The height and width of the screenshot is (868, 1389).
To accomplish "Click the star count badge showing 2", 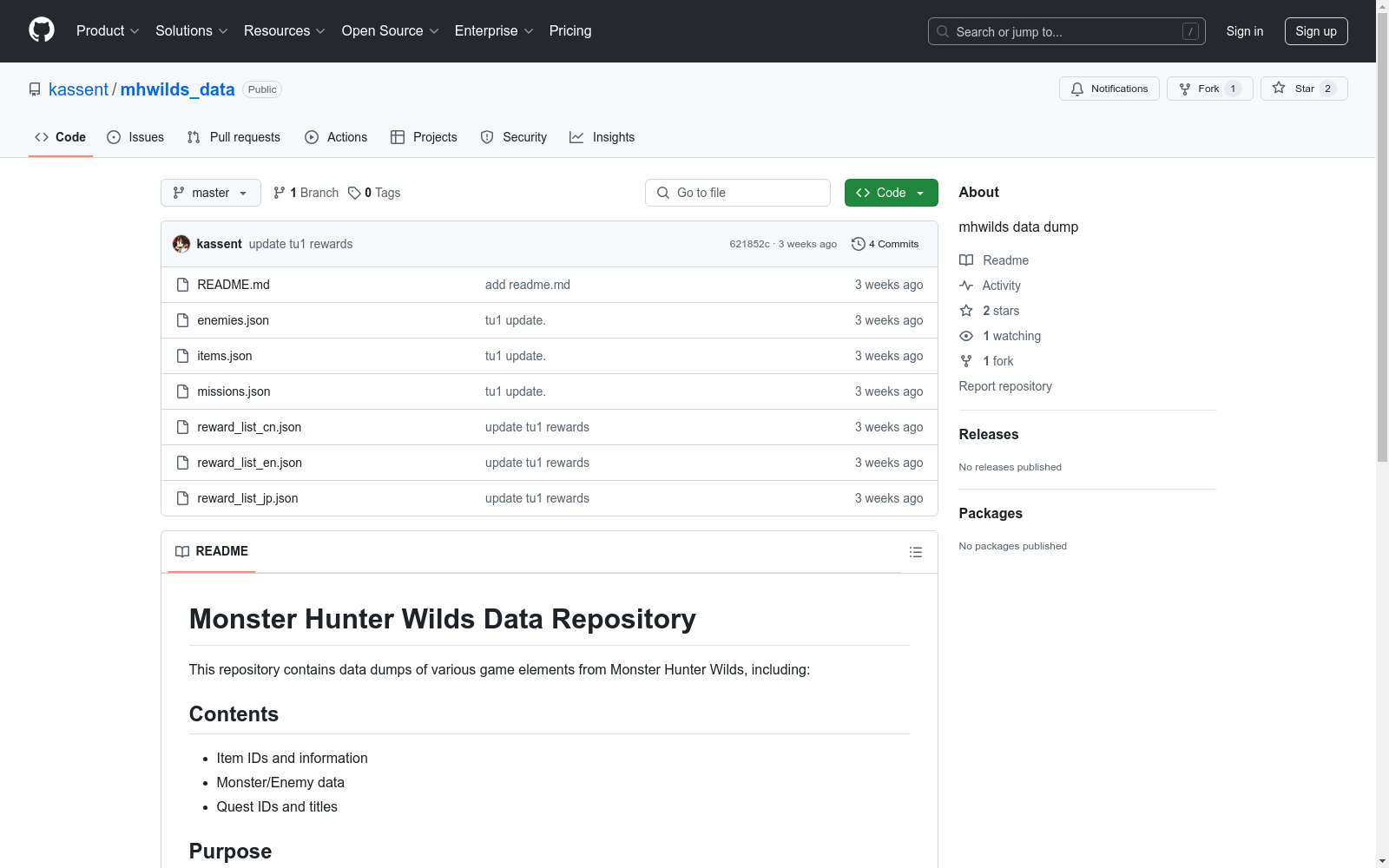I will click(1327, 89).
